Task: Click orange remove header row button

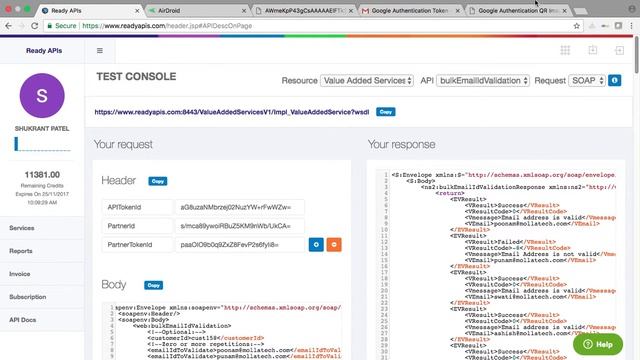Action: 334,244
